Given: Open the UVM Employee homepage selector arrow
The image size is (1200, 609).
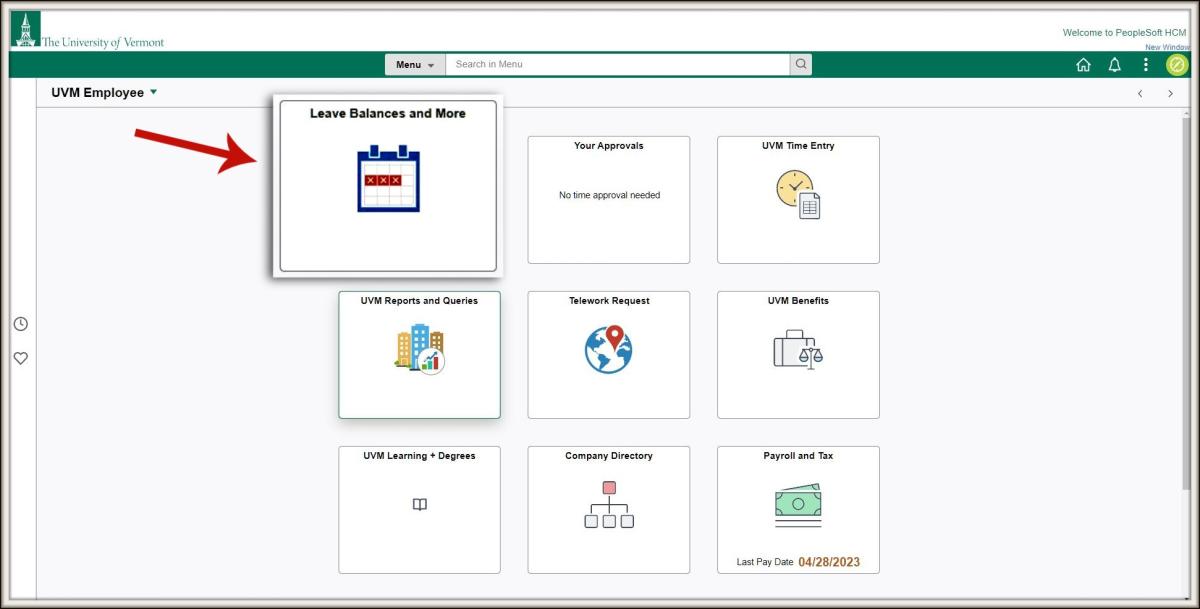Looking at the screenshot, I should click(154, 91).
